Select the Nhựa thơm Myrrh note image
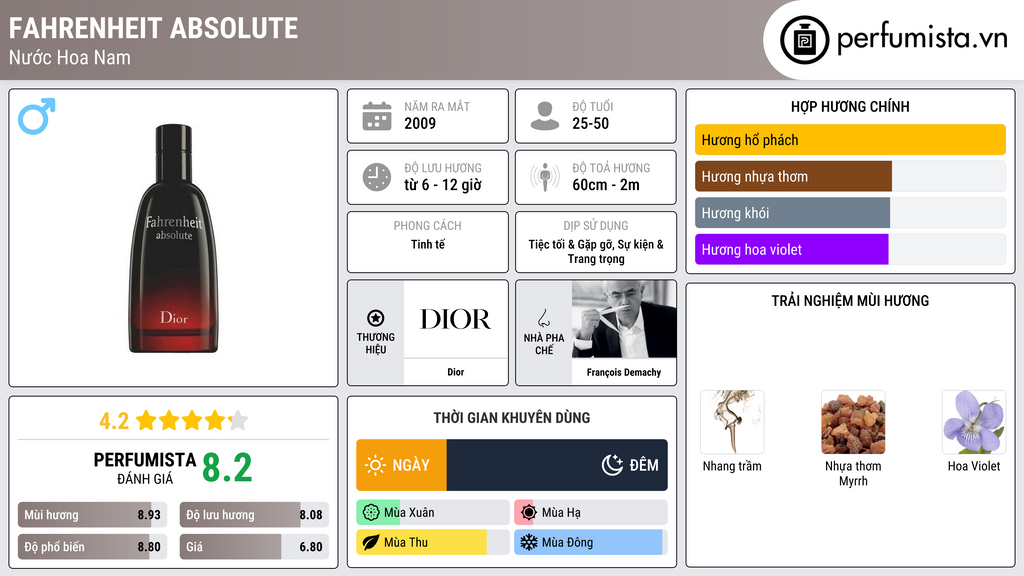 pyautogui.click(x=853, y=422)
